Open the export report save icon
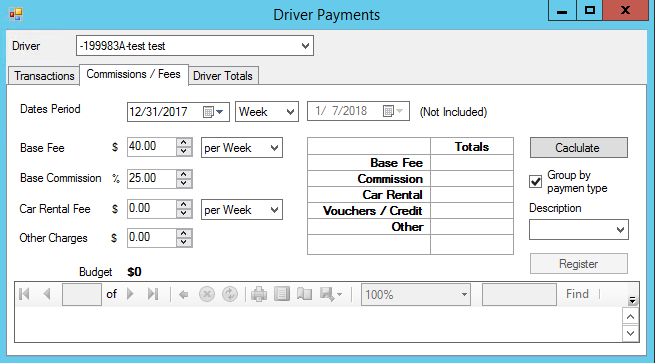655x363 pixels. coord(331,294)
